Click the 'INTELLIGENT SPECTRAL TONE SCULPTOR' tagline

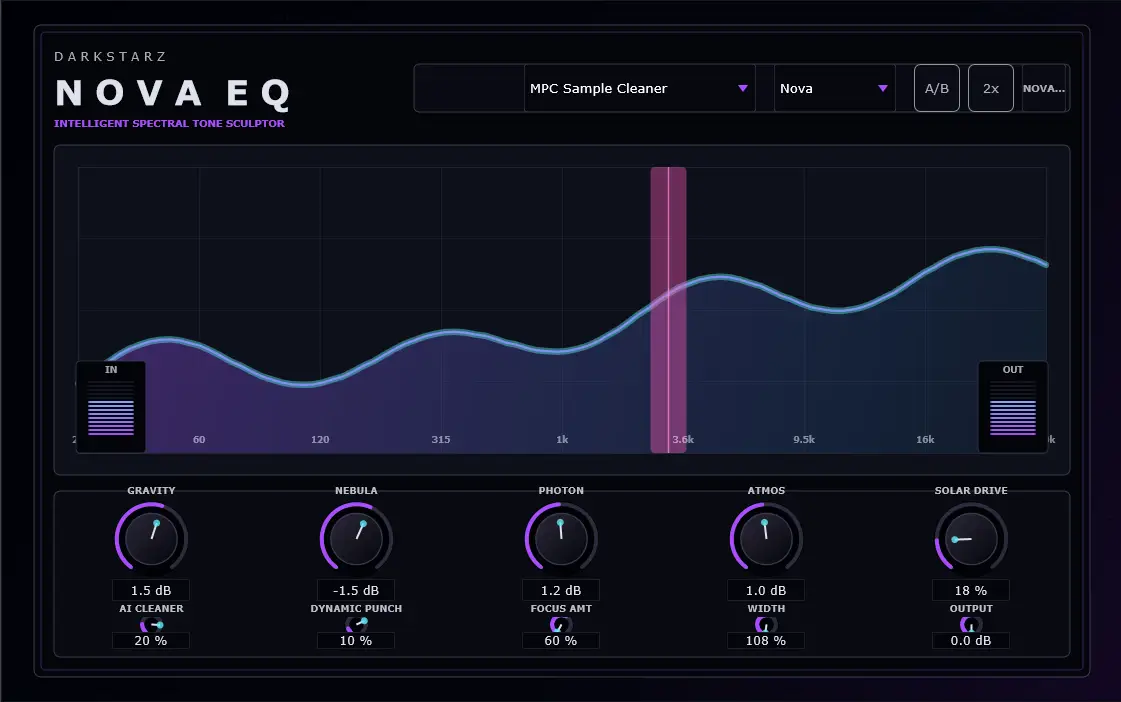[169, 123]
